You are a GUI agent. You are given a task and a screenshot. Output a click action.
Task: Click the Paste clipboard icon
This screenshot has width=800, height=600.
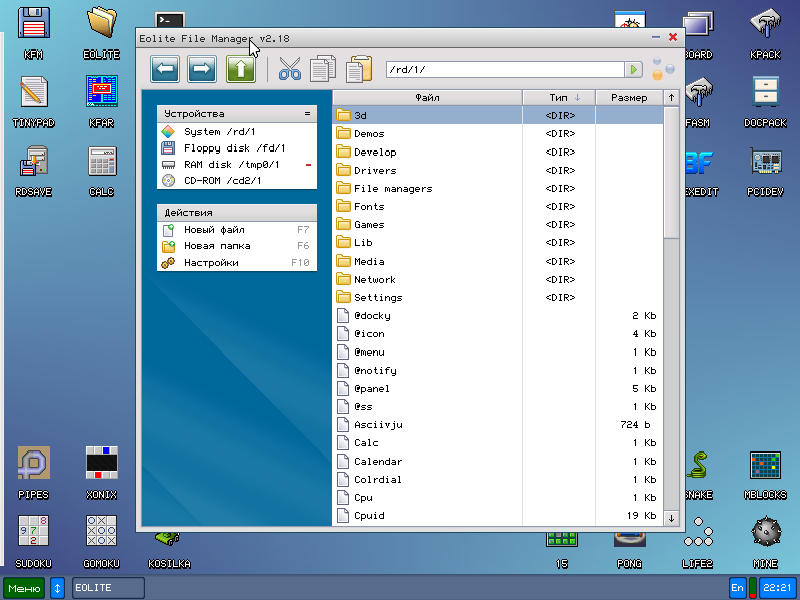pyautogui.click(x=357, y=69)
